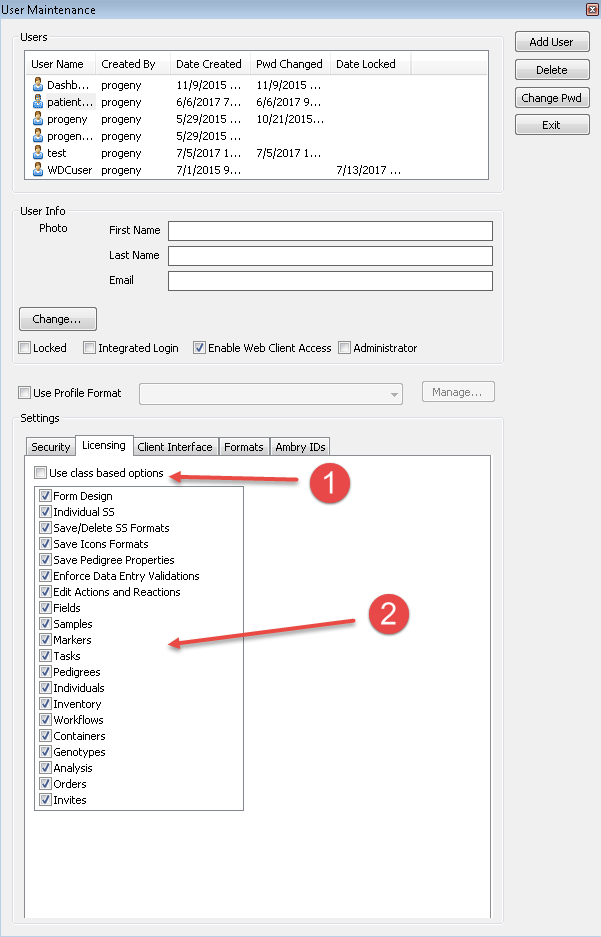
Task: Select the WDCuser user icon
Action: pyautogui.click(x=38, y=170)
